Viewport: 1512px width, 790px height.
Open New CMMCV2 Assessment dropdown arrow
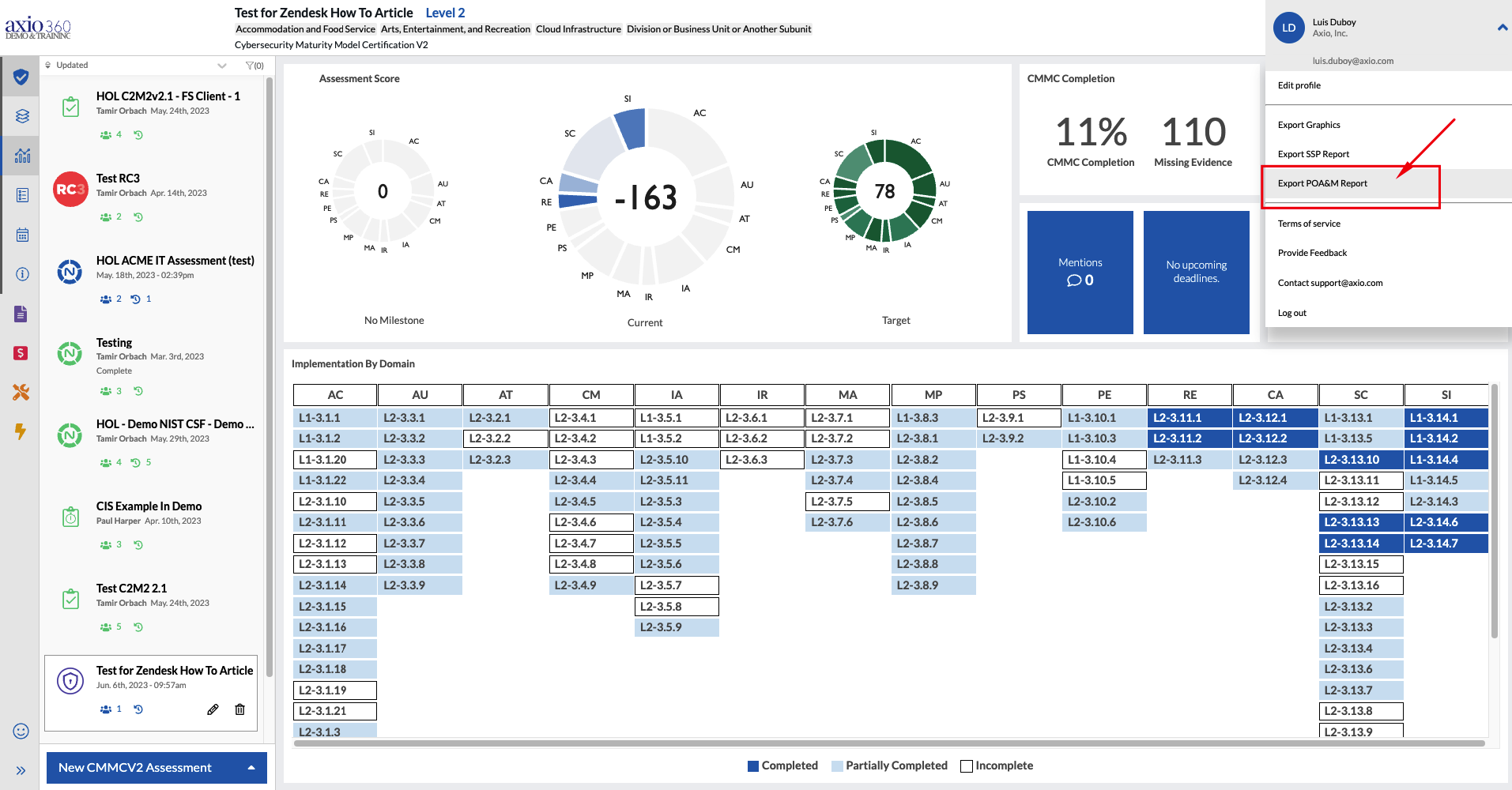click(x=251, y=768)
